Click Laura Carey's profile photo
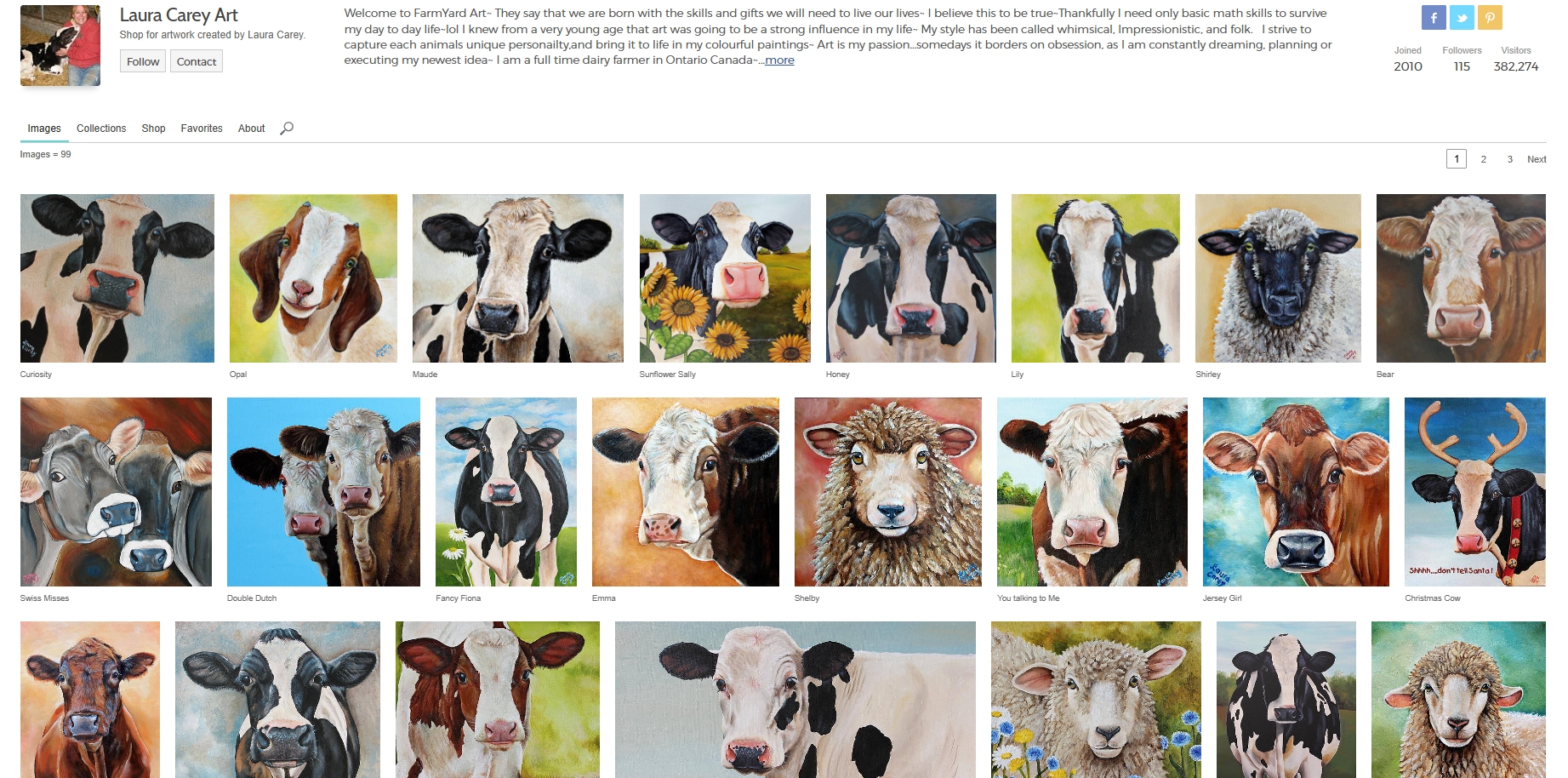This screenshot has height=778, width=1568. click(60, 45)
